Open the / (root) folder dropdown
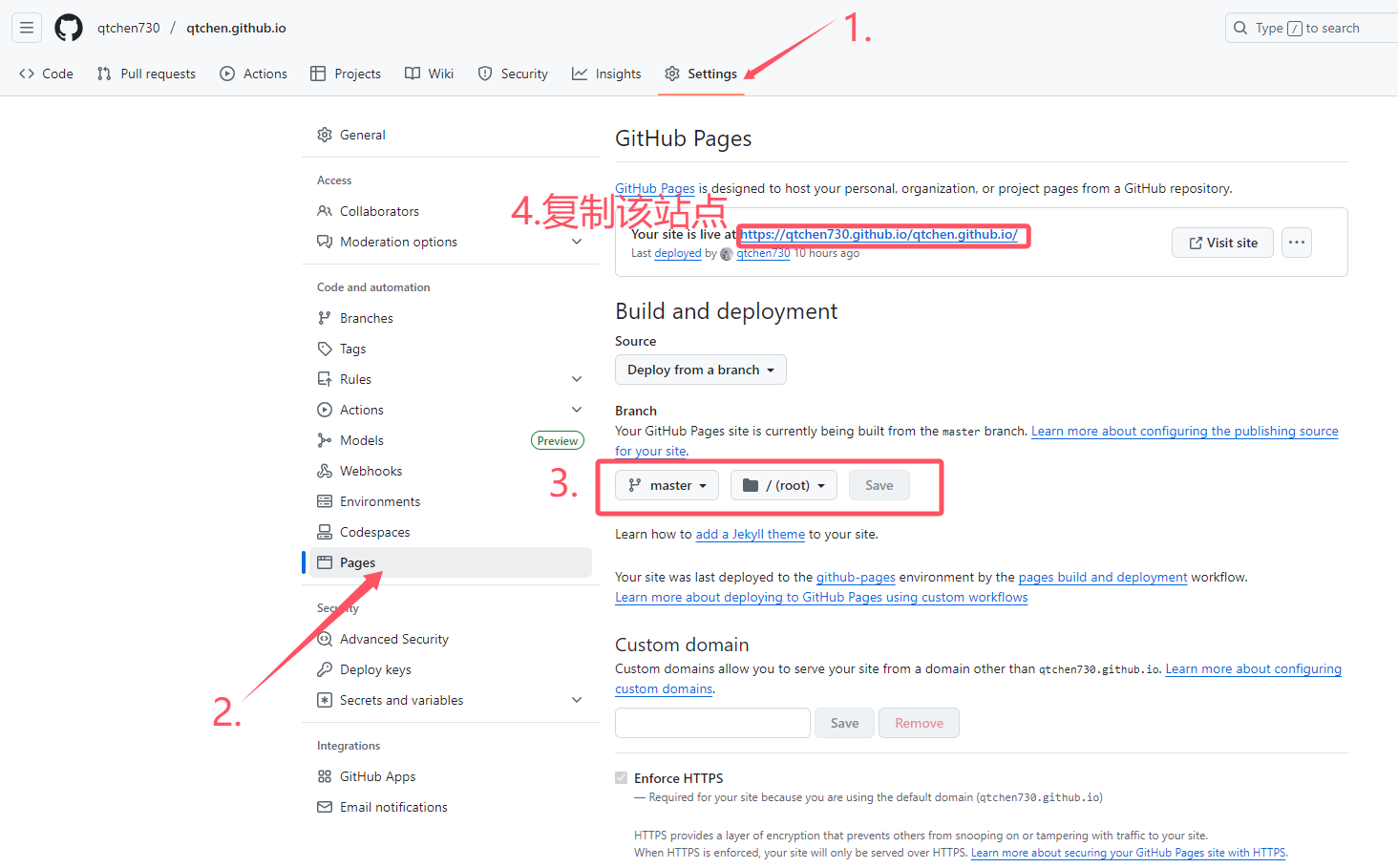 (x=784, y=485)
